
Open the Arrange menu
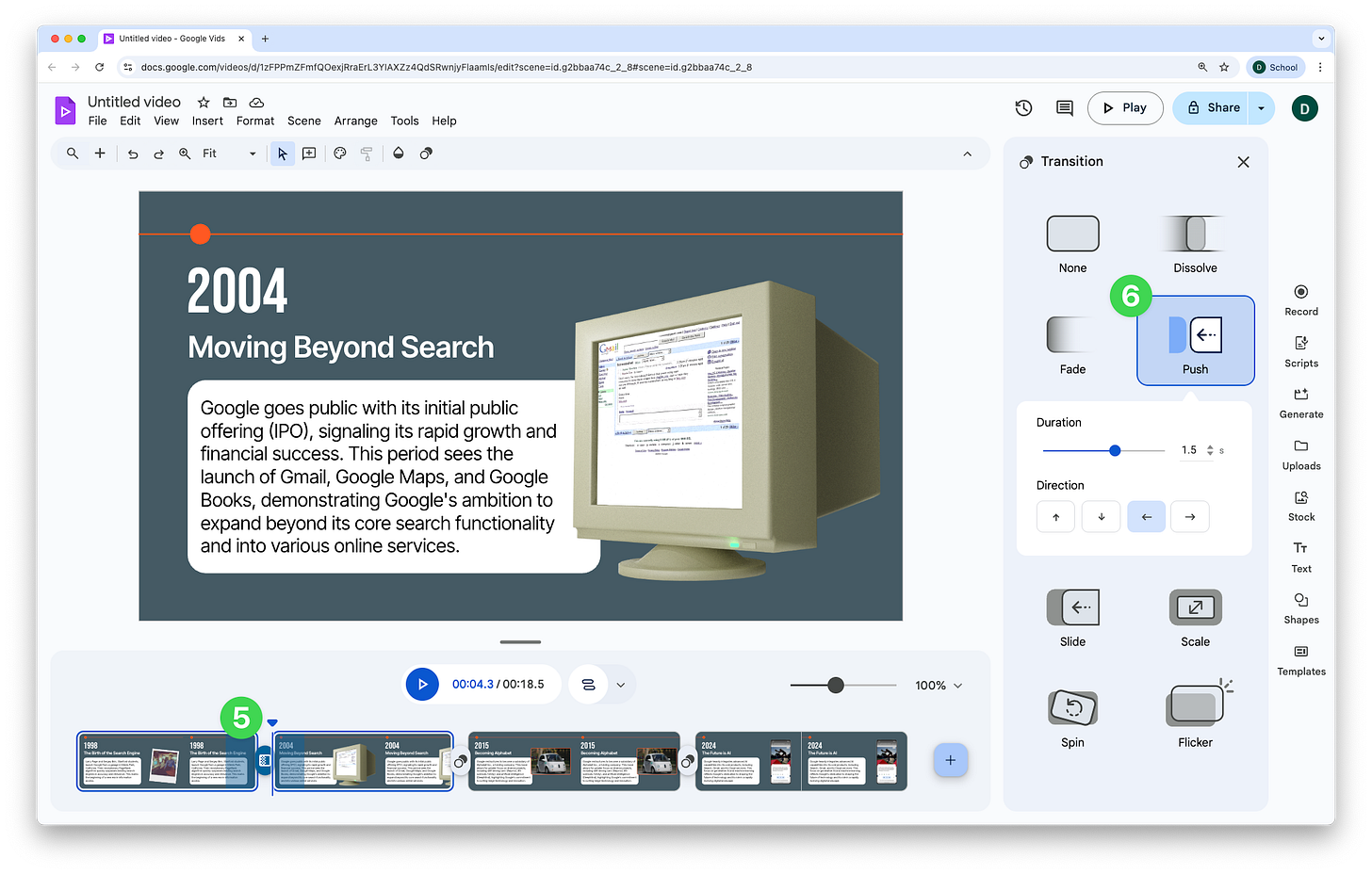pyautogui.click(x=355, y=121)
